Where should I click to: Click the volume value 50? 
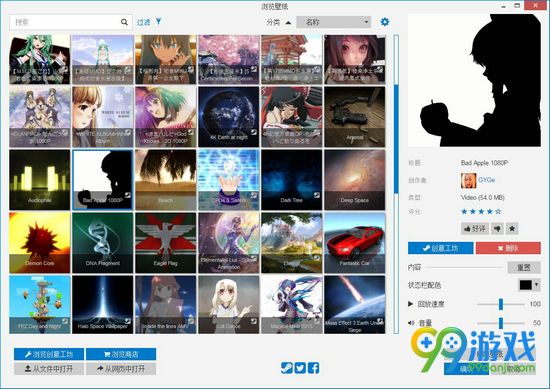[x=537, y=323]
